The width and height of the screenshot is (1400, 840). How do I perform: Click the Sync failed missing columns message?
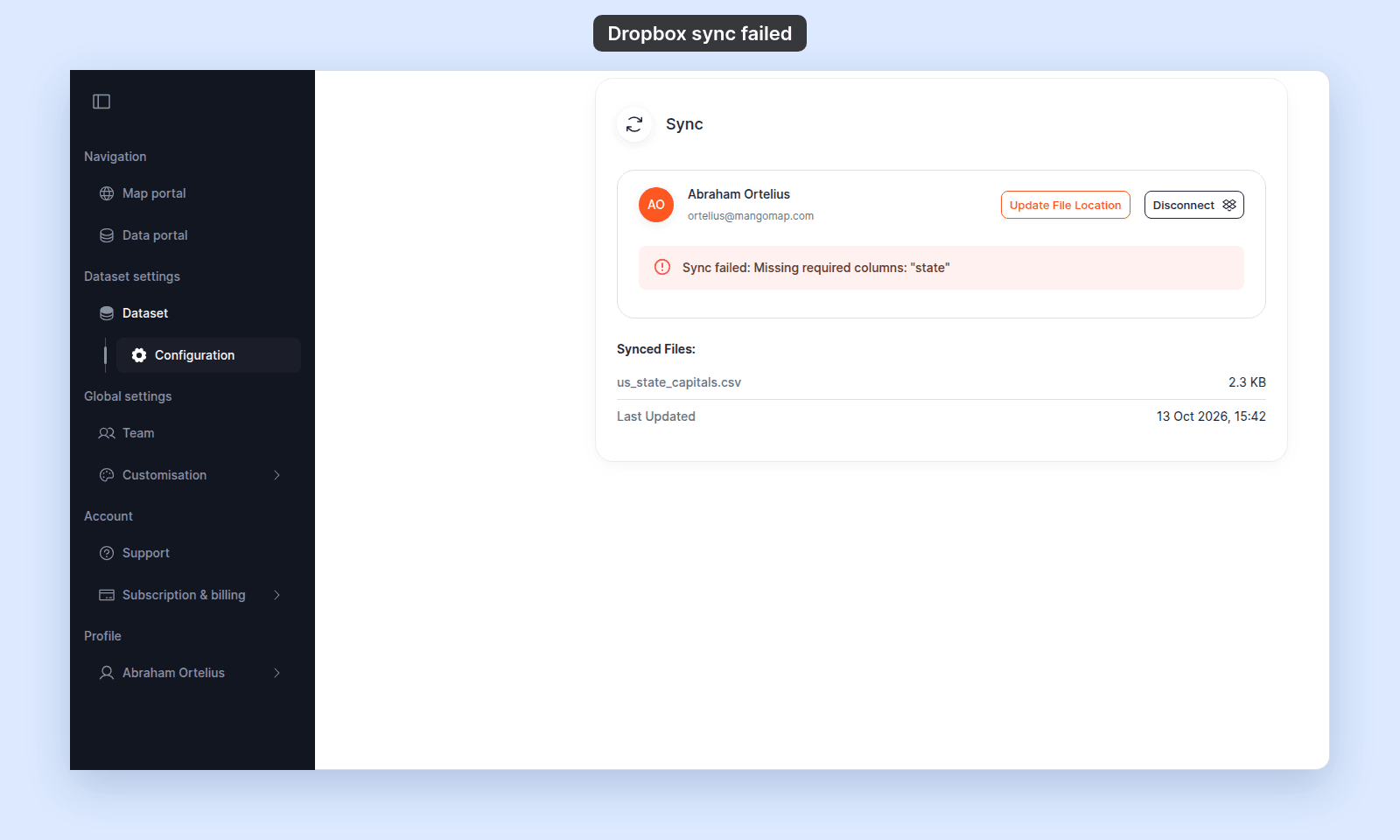pyautogui.click(x=815, y=268)
